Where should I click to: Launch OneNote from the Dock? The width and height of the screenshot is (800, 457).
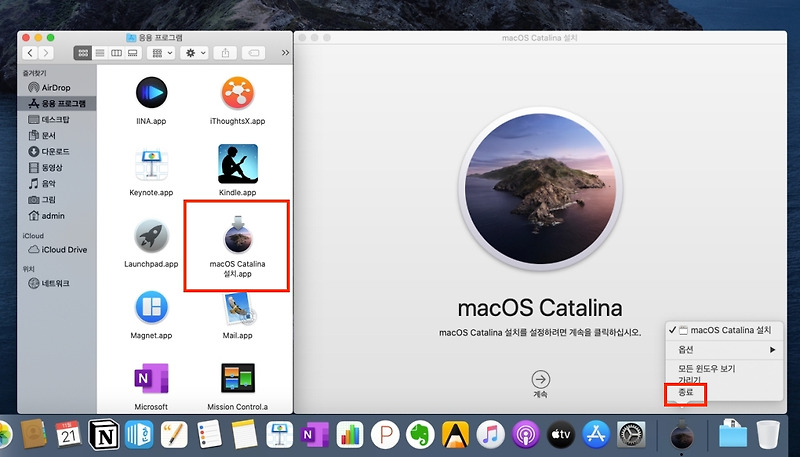pos(314,435)
